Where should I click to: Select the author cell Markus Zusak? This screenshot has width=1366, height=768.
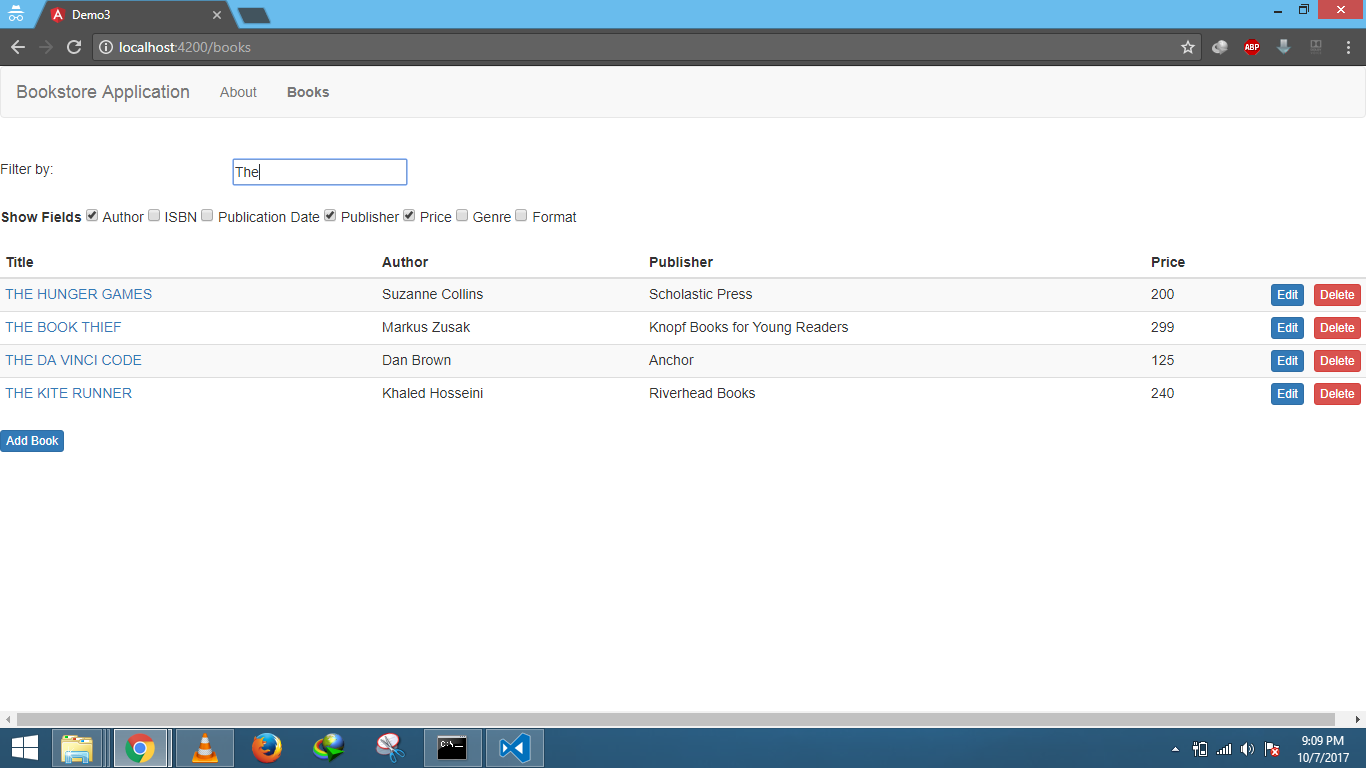(x=426, y=327)
